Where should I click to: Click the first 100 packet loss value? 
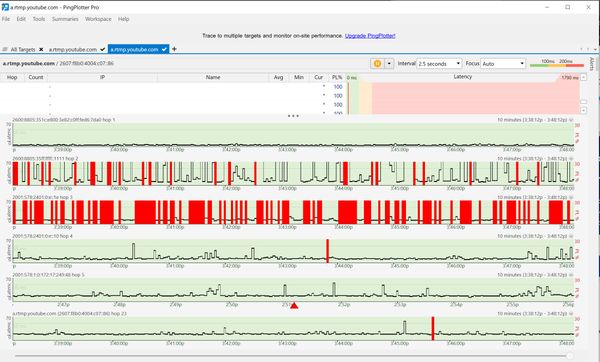[x=338, y=87]
